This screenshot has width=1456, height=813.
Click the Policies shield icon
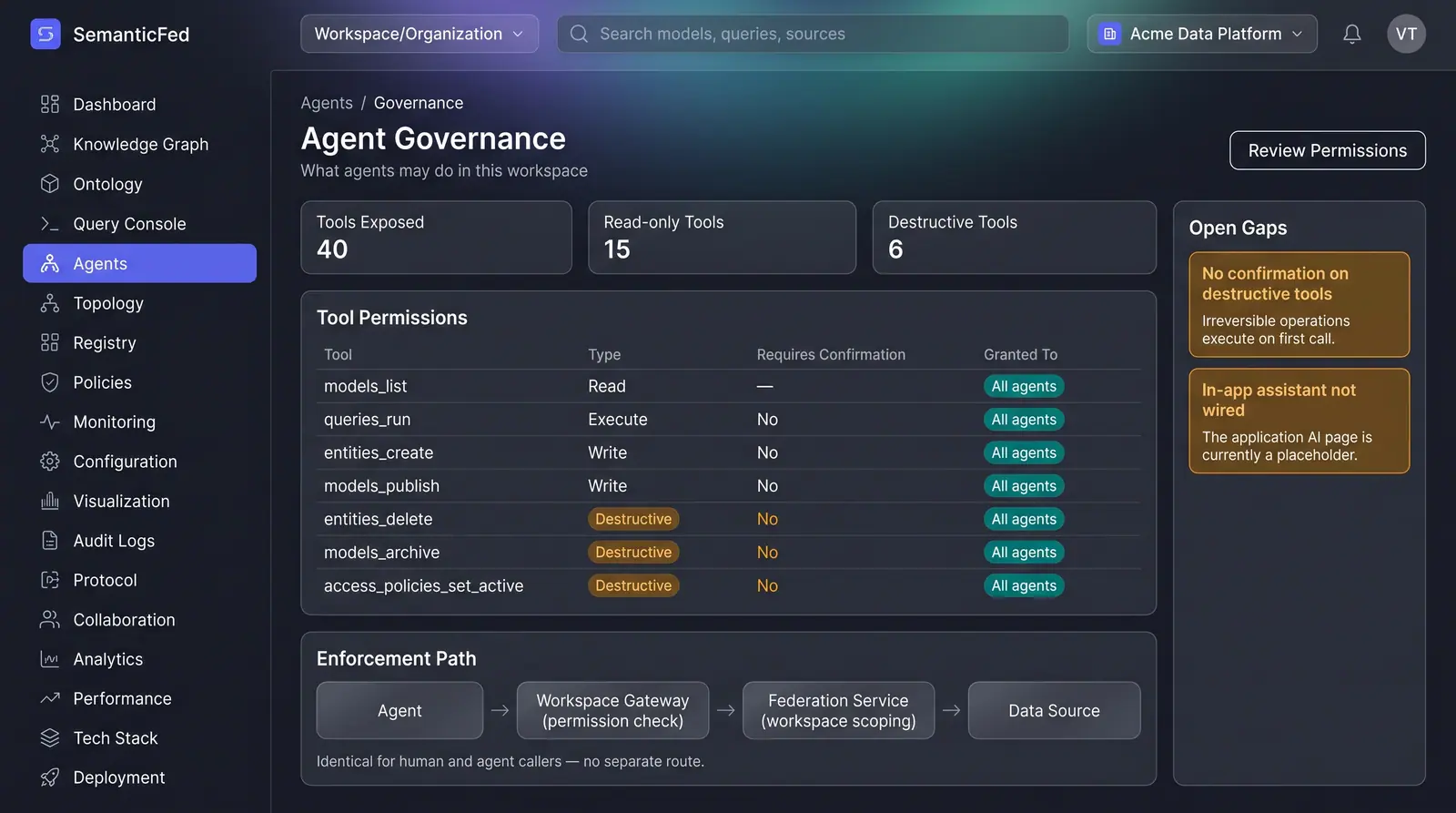tap(50, 381)
